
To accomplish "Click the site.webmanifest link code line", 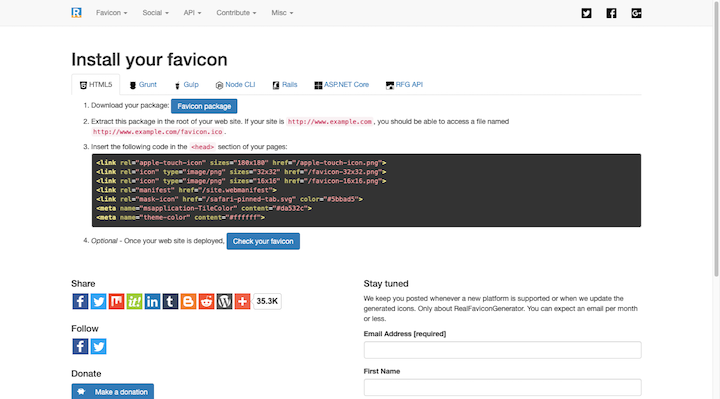I will click(186, 190).
